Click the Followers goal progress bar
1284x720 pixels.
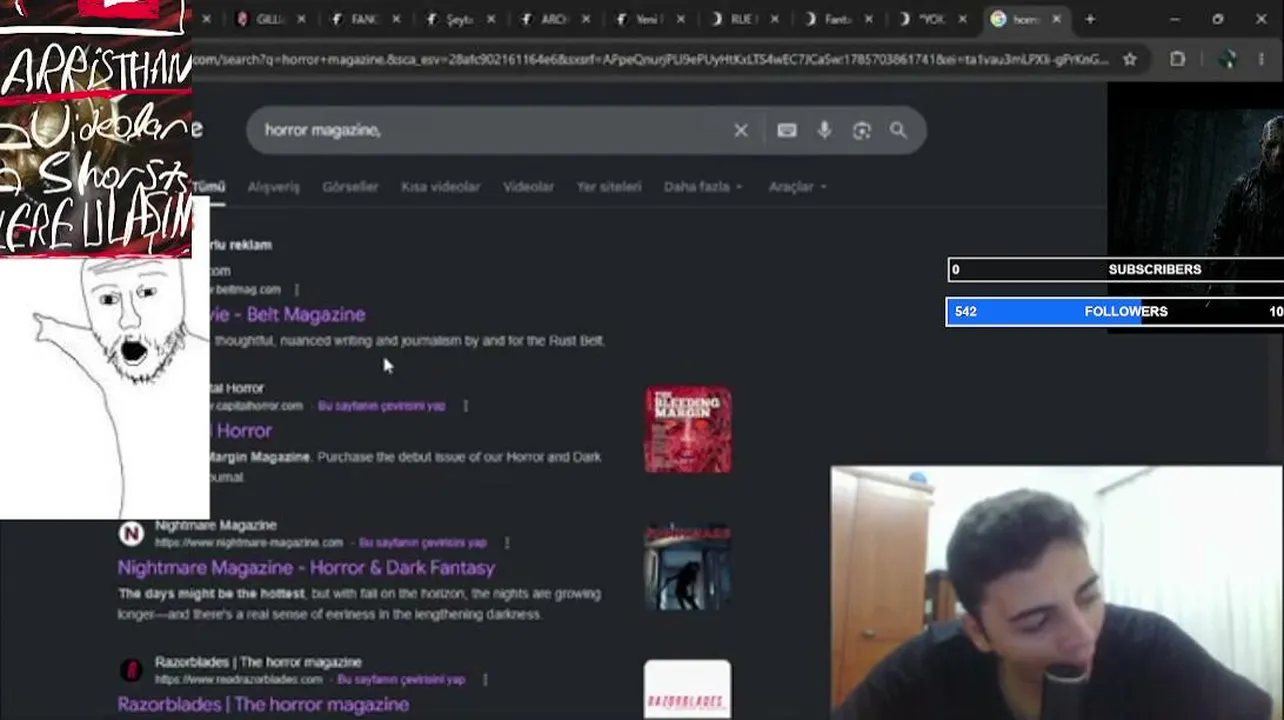(x=1115, y=312)
